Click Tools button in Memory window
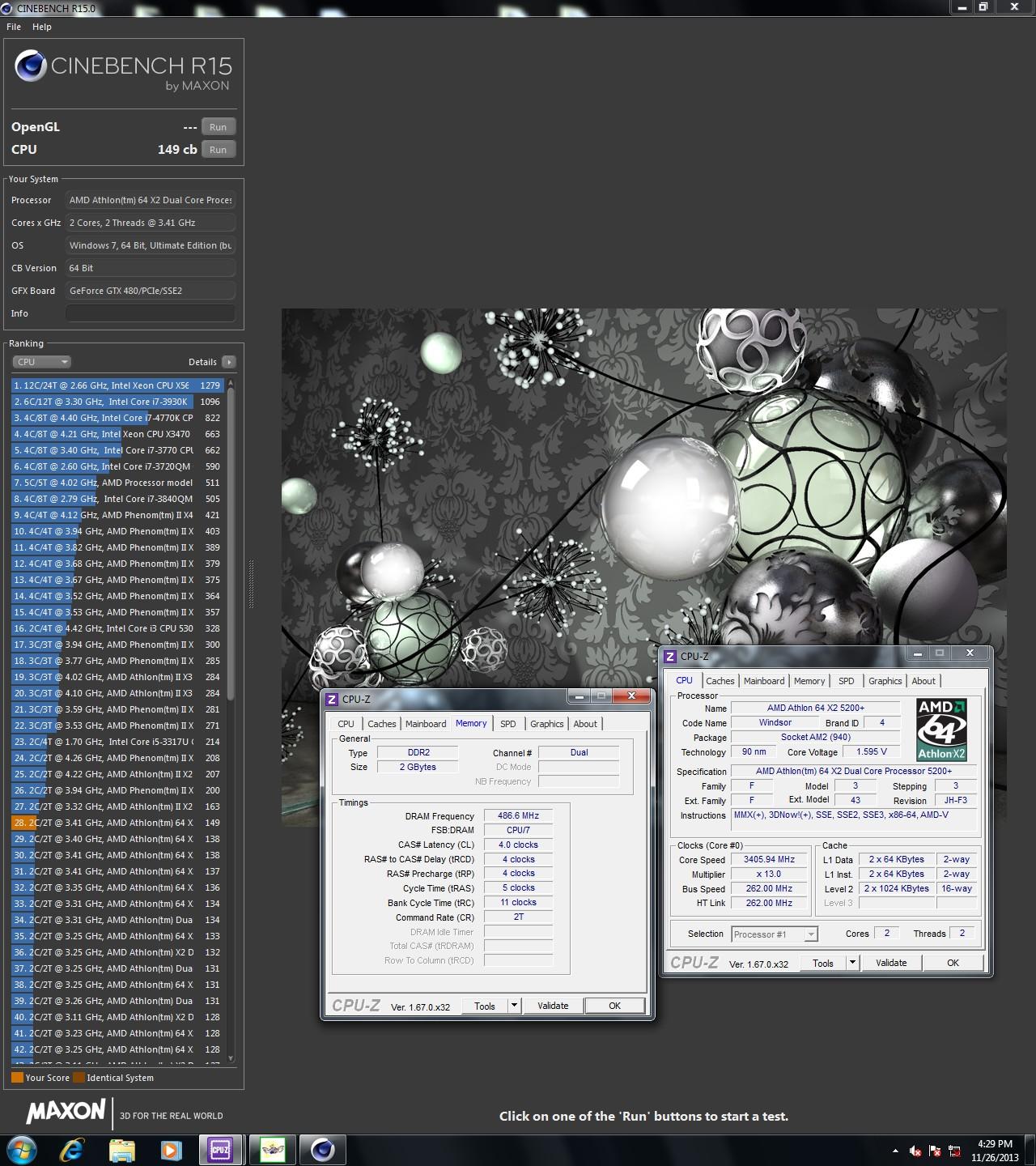Screen dimensions: 1036x1166 pyautogui.click(x=485, y=1006)
